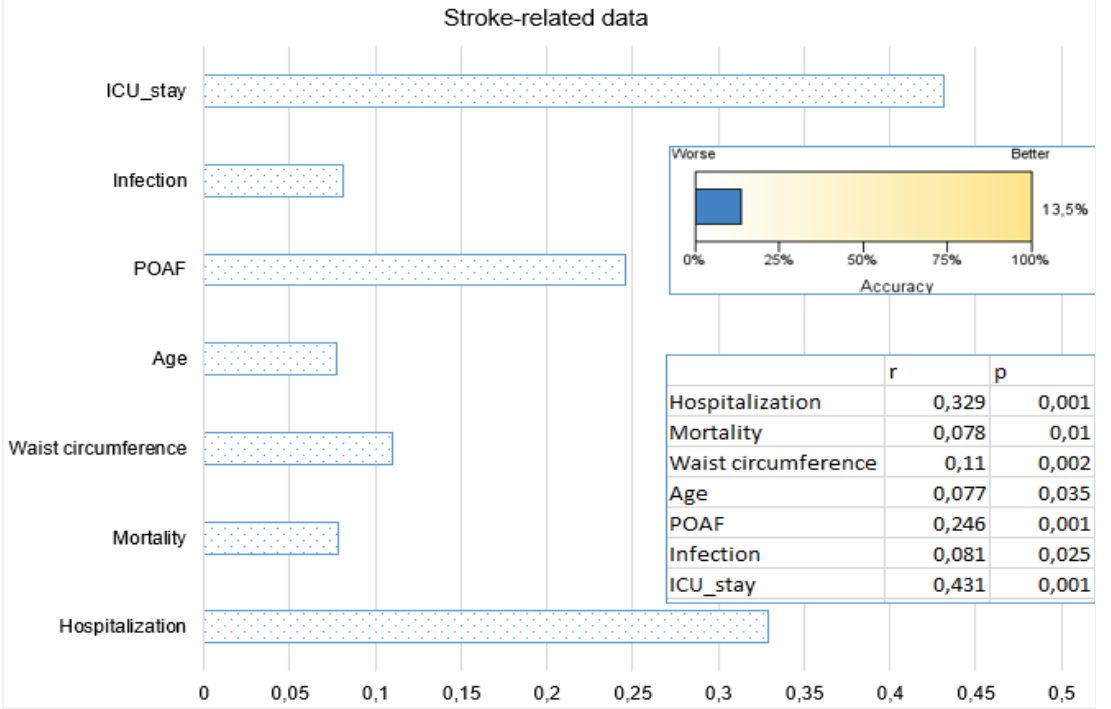1111x709 pixels.
Task: Click the Waist circumference bar
Action: coord(298,448)
